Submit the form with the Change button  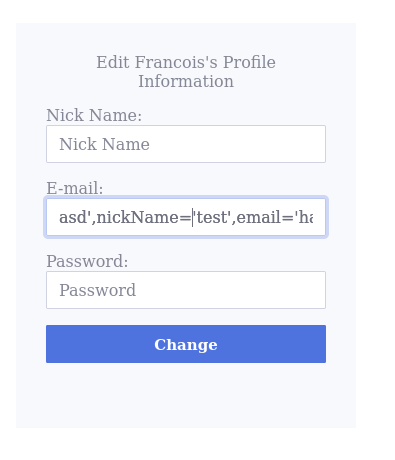[186, 344]
